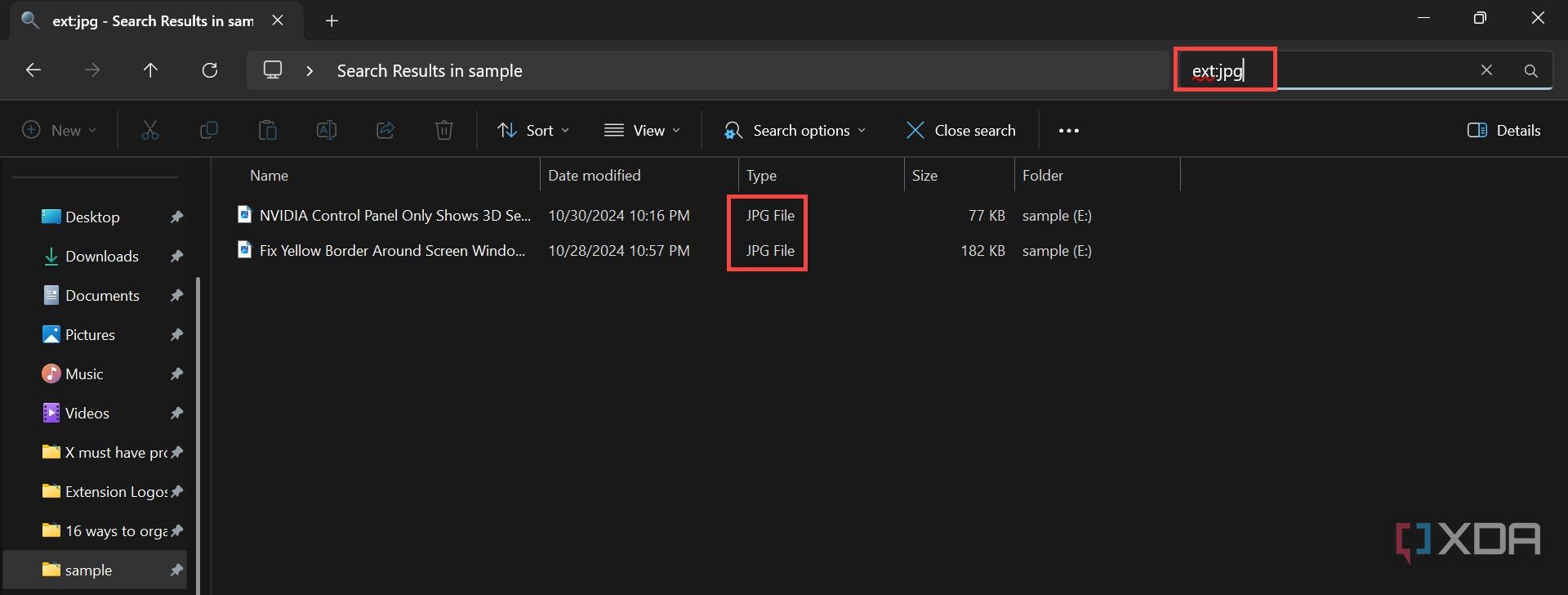The height and width of the screenshot is (595, 1568).
Task: Sort by the Type column header
Action: click(761, 175)
